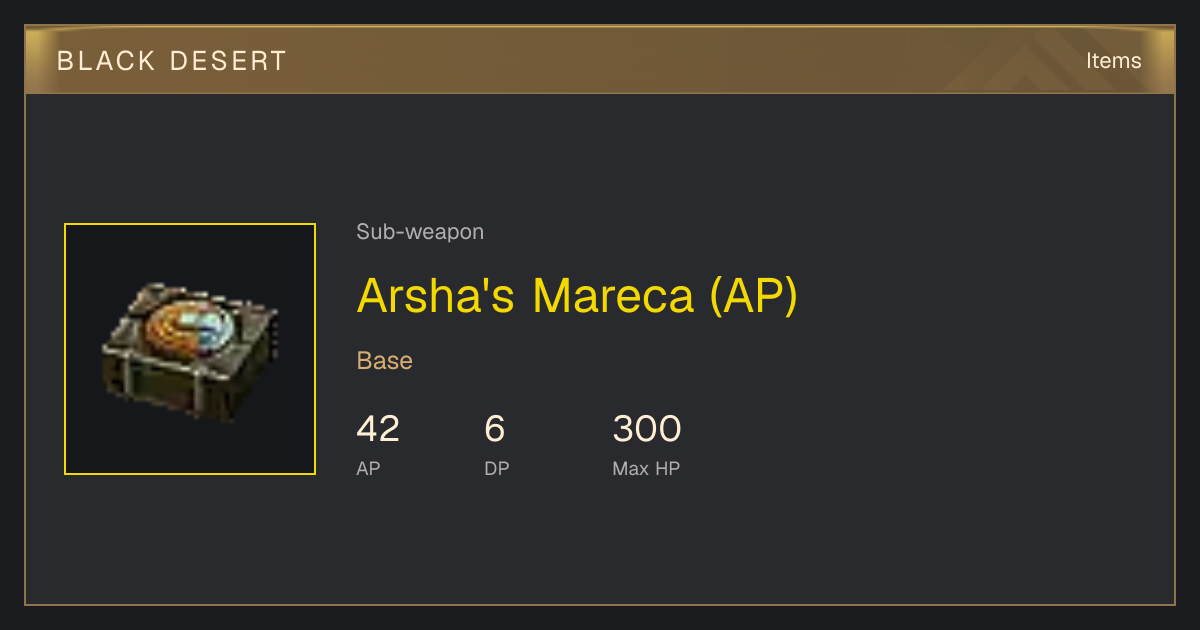Click the AP value 42
The image size is (1200, 630).
[378, 429]
